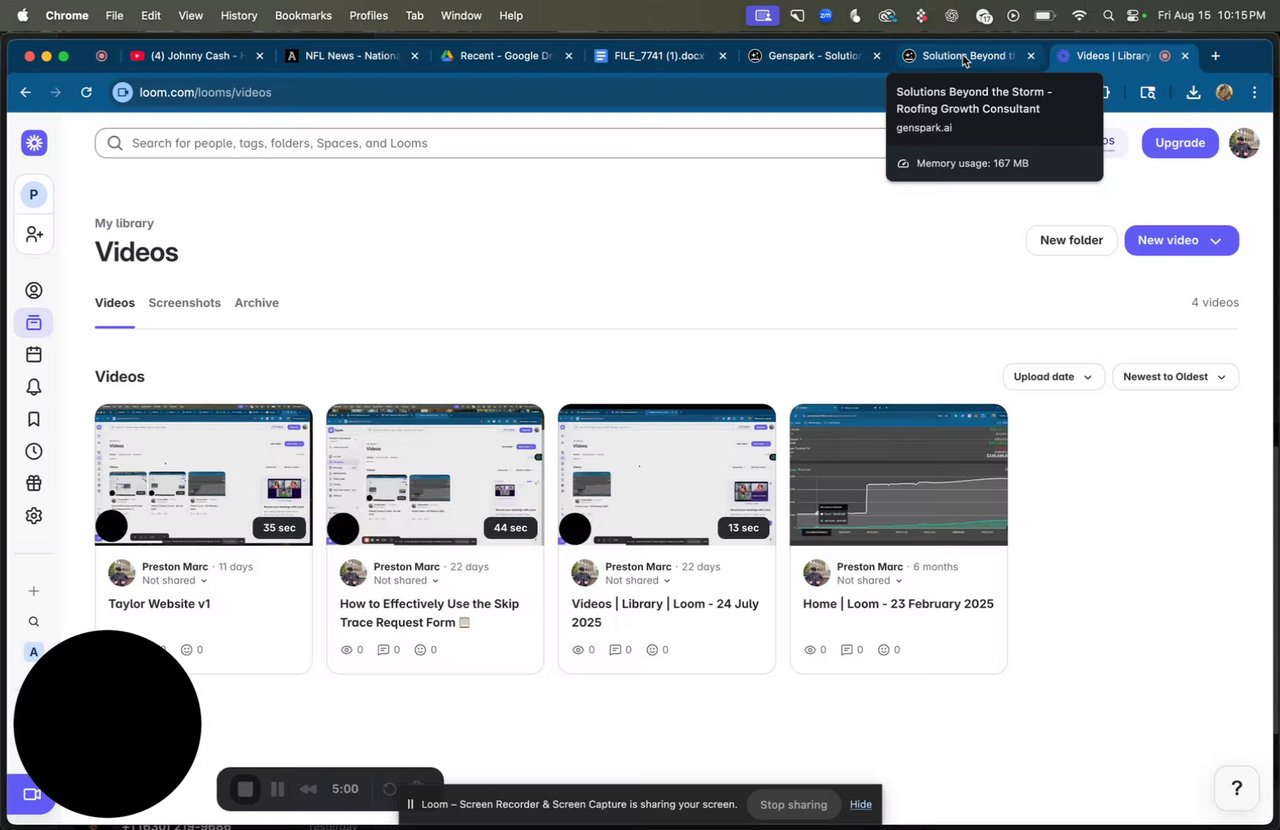Open the P workspace avatar in sidebar
This screenshot has height=830, width=1280.
click(34, 195)
